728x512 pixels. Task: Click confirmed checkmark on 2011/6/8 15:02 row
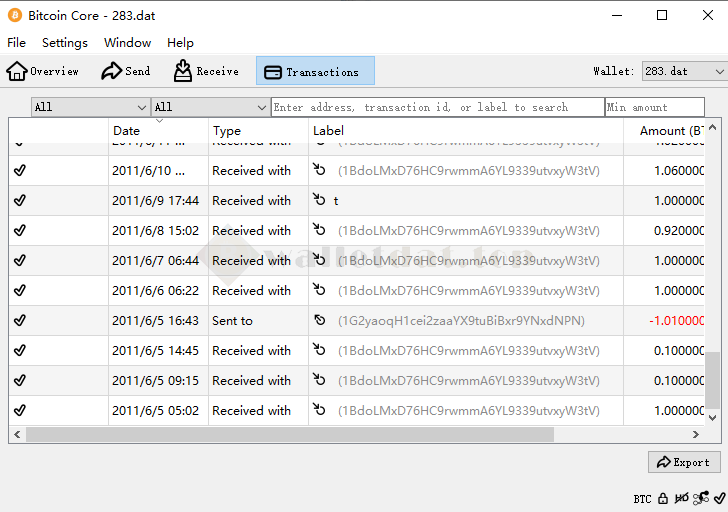point(20,230)
